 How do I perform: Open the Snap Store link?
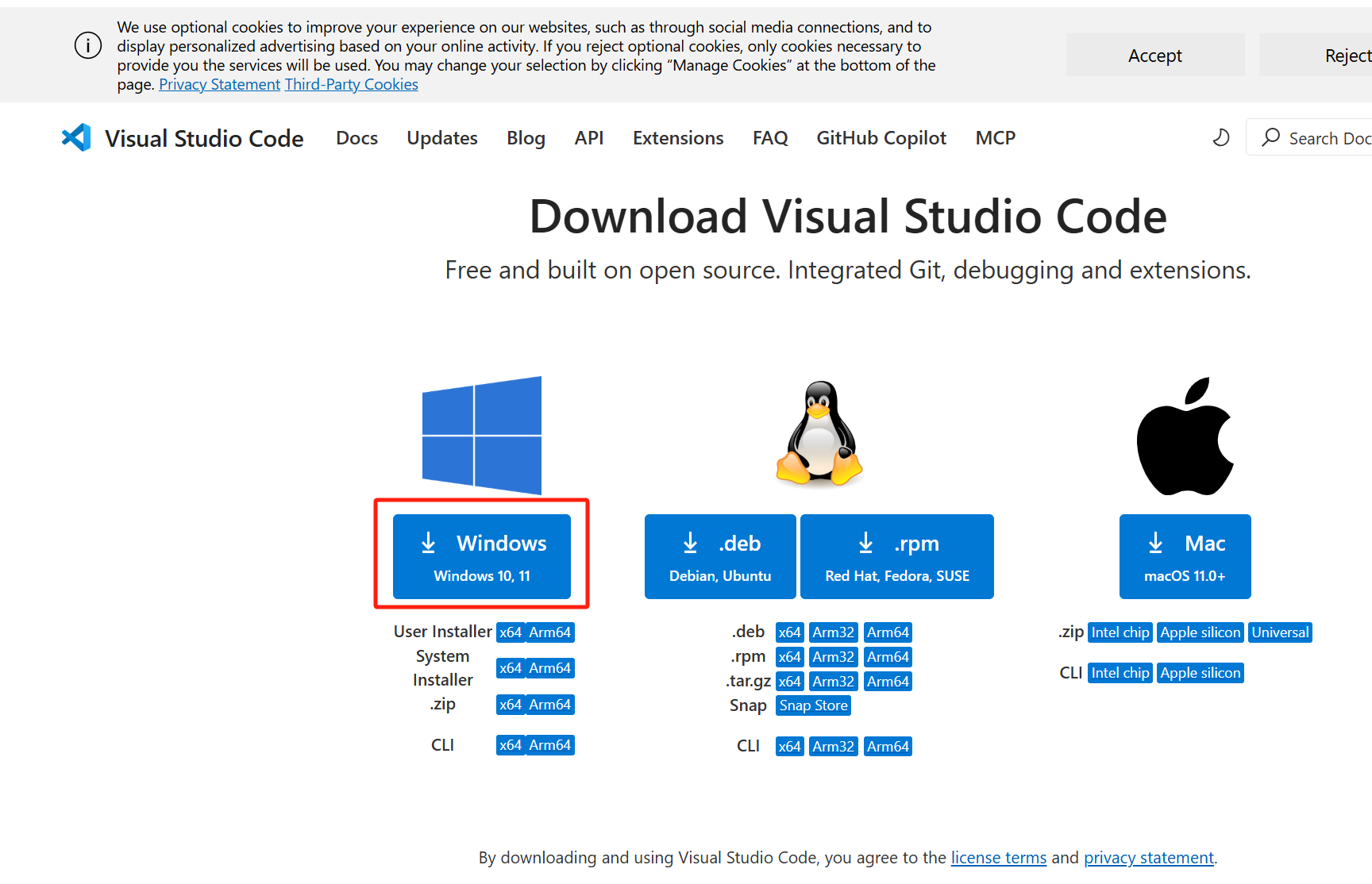pyautogui.click(x=814, y=705)
